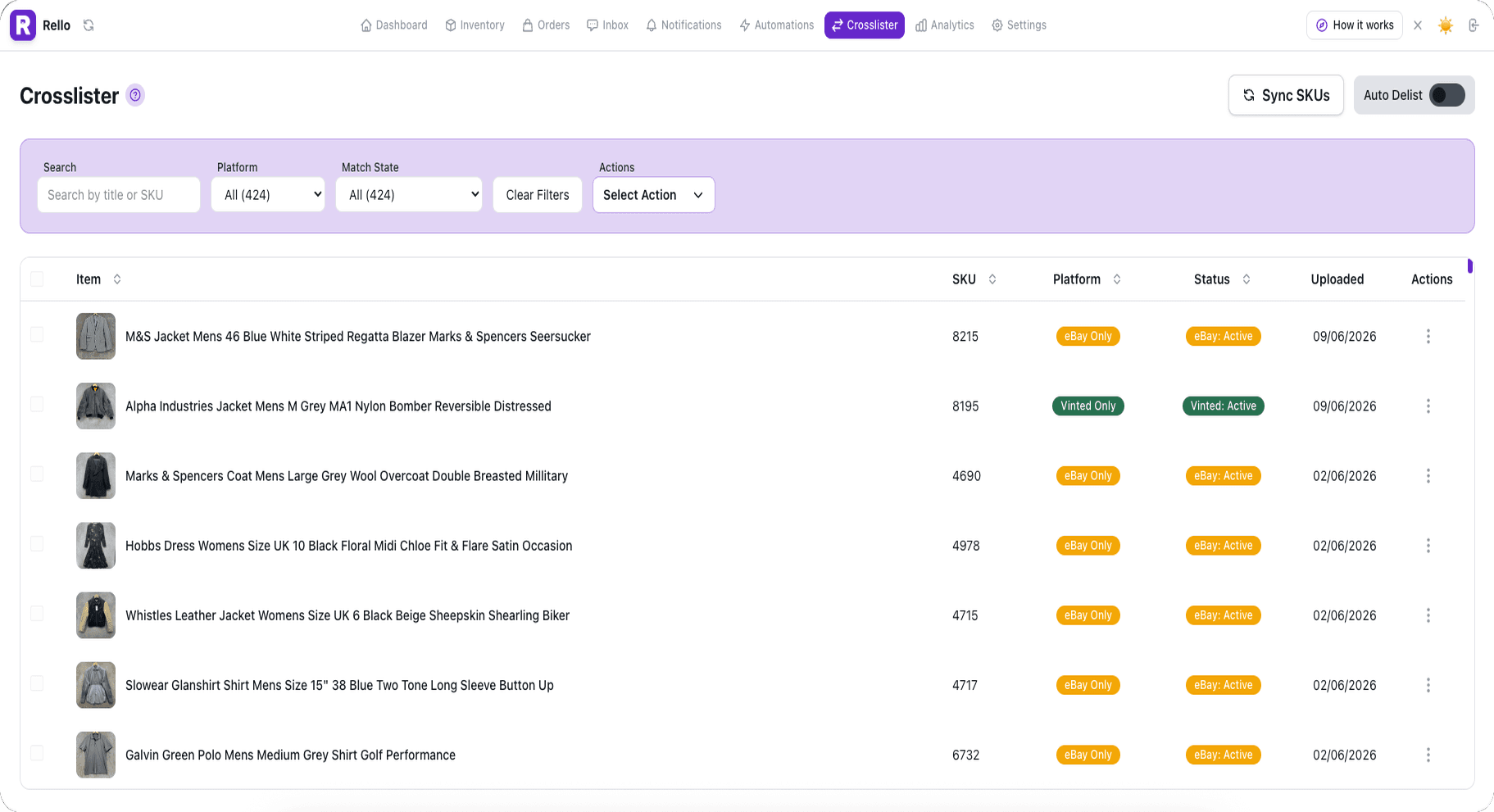
Task: Click the logout icon in top bar
Action: click(x=1474, y=25)
